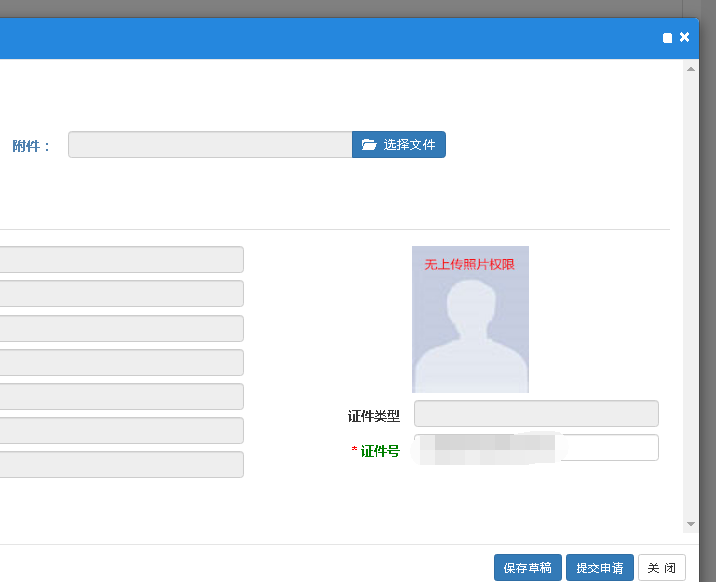
Task: Select the fifth gray field left of photo
Action: tap(120, 396)
